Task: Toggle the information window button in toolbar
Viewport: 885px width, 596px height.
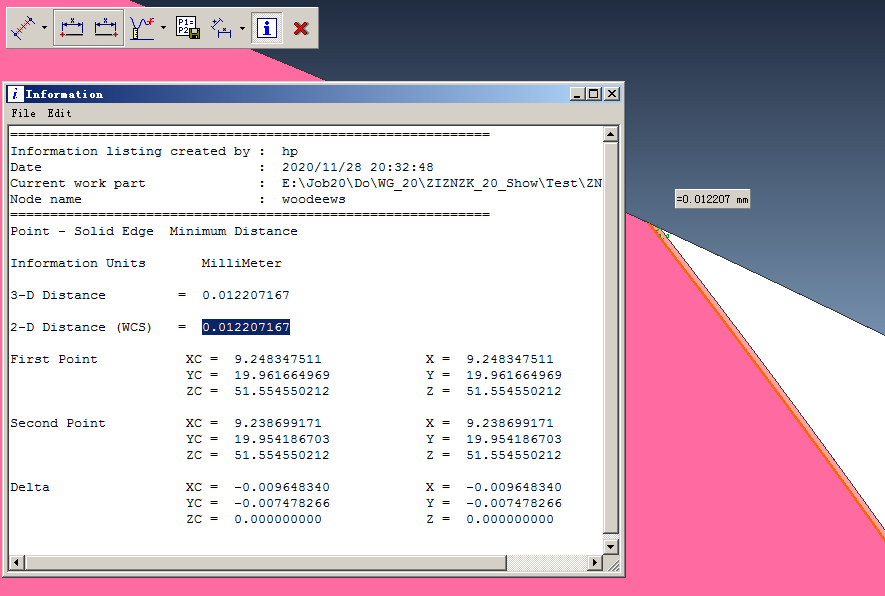Action: [x=266, y=29]
